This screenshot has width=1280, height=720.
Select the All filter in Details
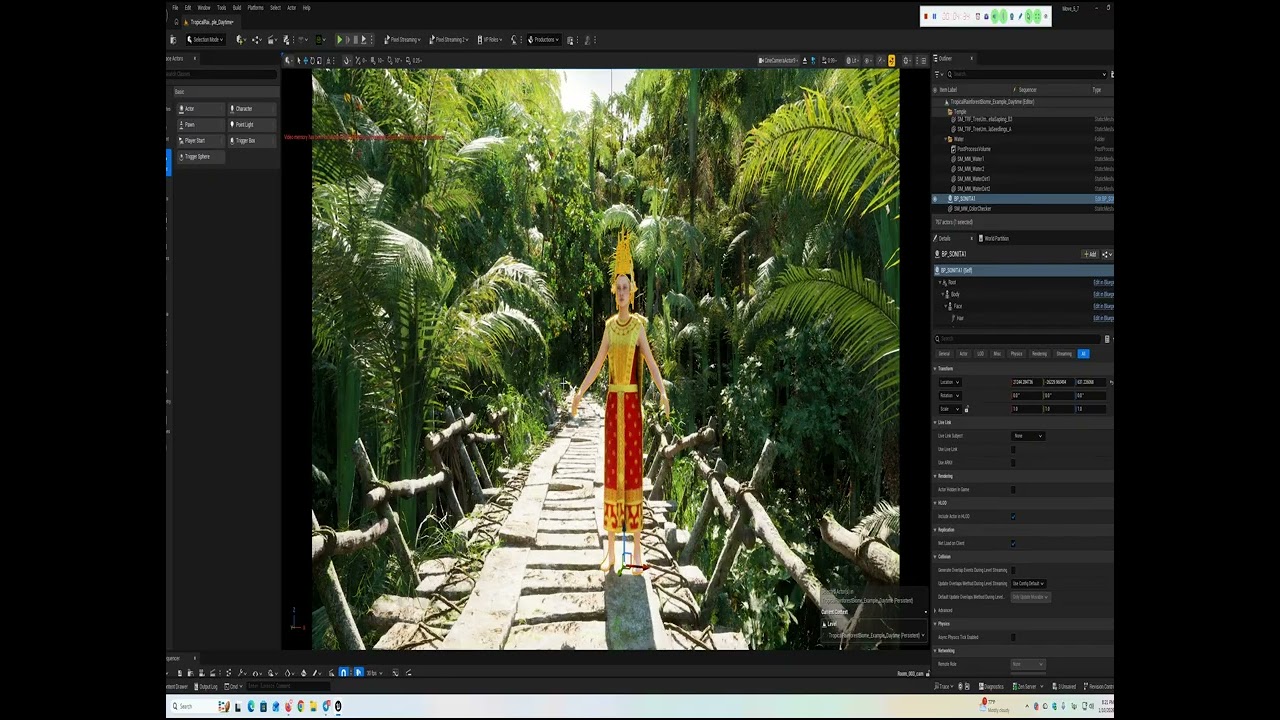click(x=1083, y=353)
